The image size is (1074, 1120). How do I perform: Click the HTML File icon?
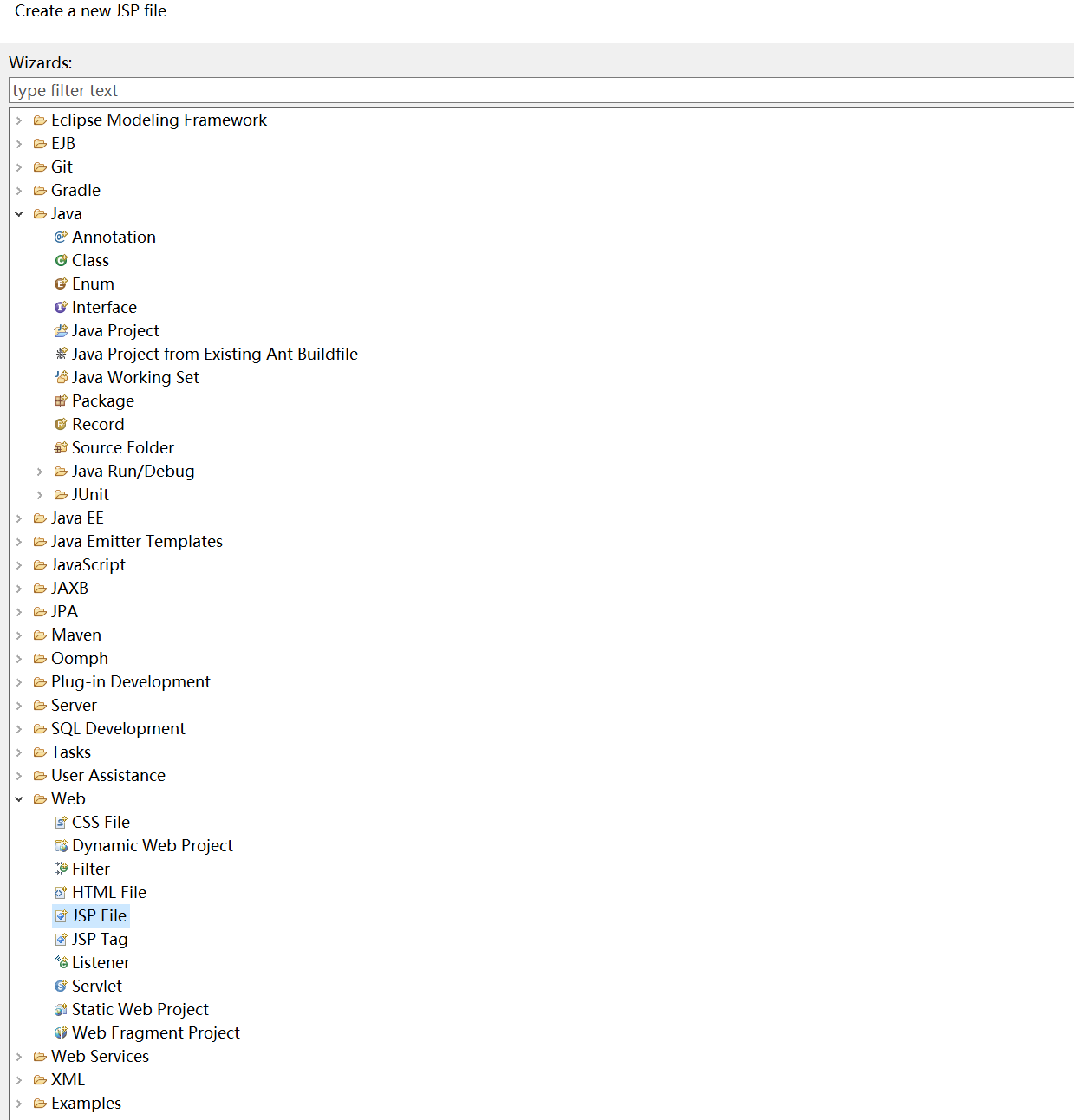(x=61, y=892)
